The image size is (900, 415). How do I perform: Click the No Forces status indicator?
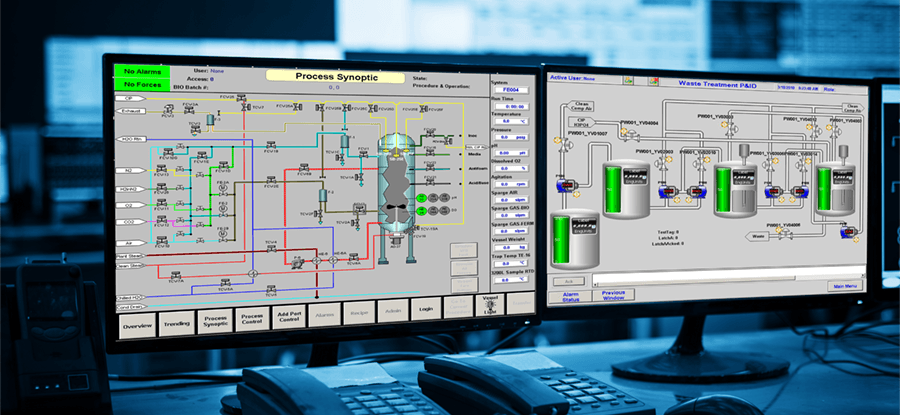point(142,85)
